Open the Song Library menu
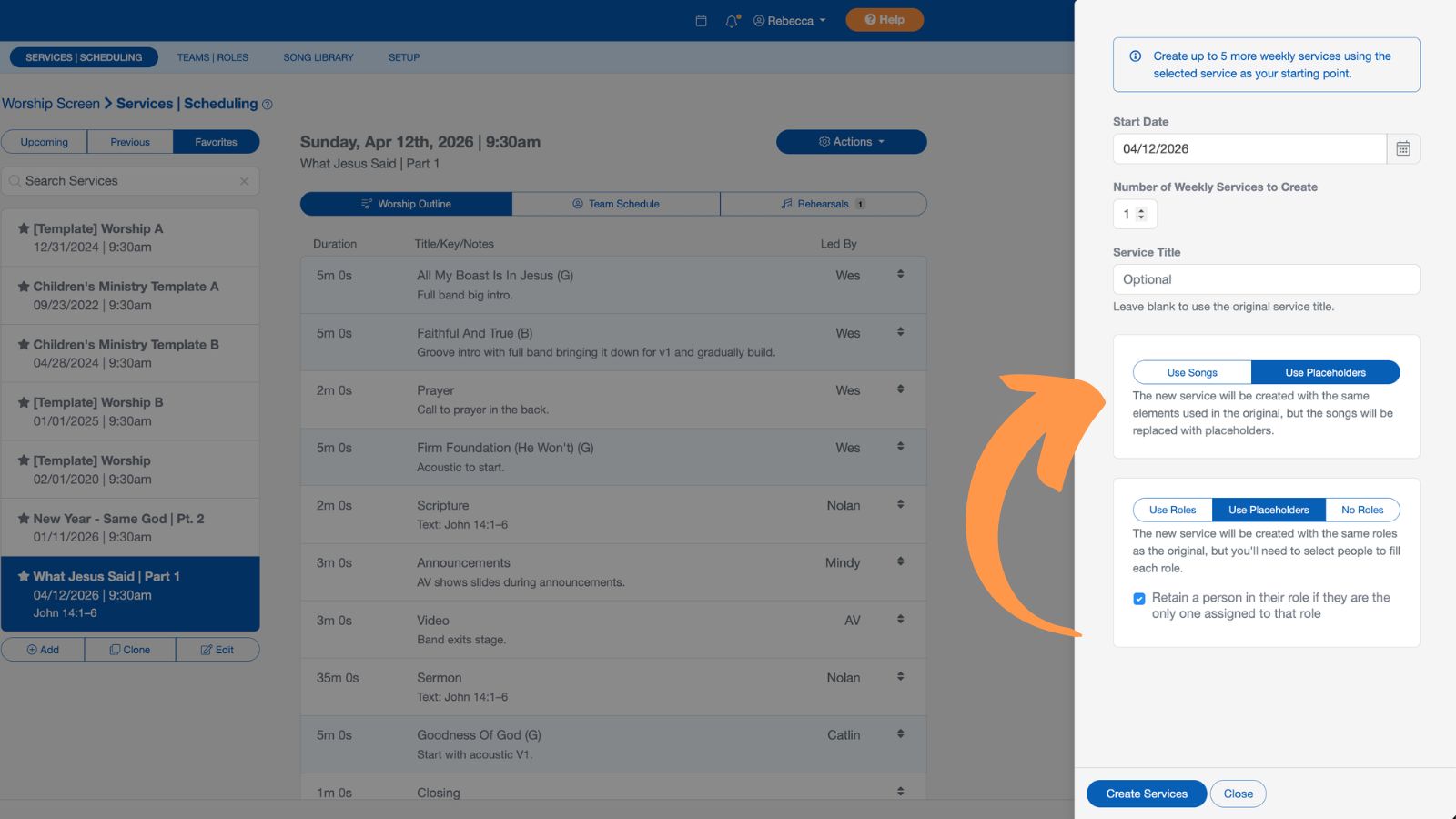The width and height of the screenshot is (1456, 819). [318, 57]
